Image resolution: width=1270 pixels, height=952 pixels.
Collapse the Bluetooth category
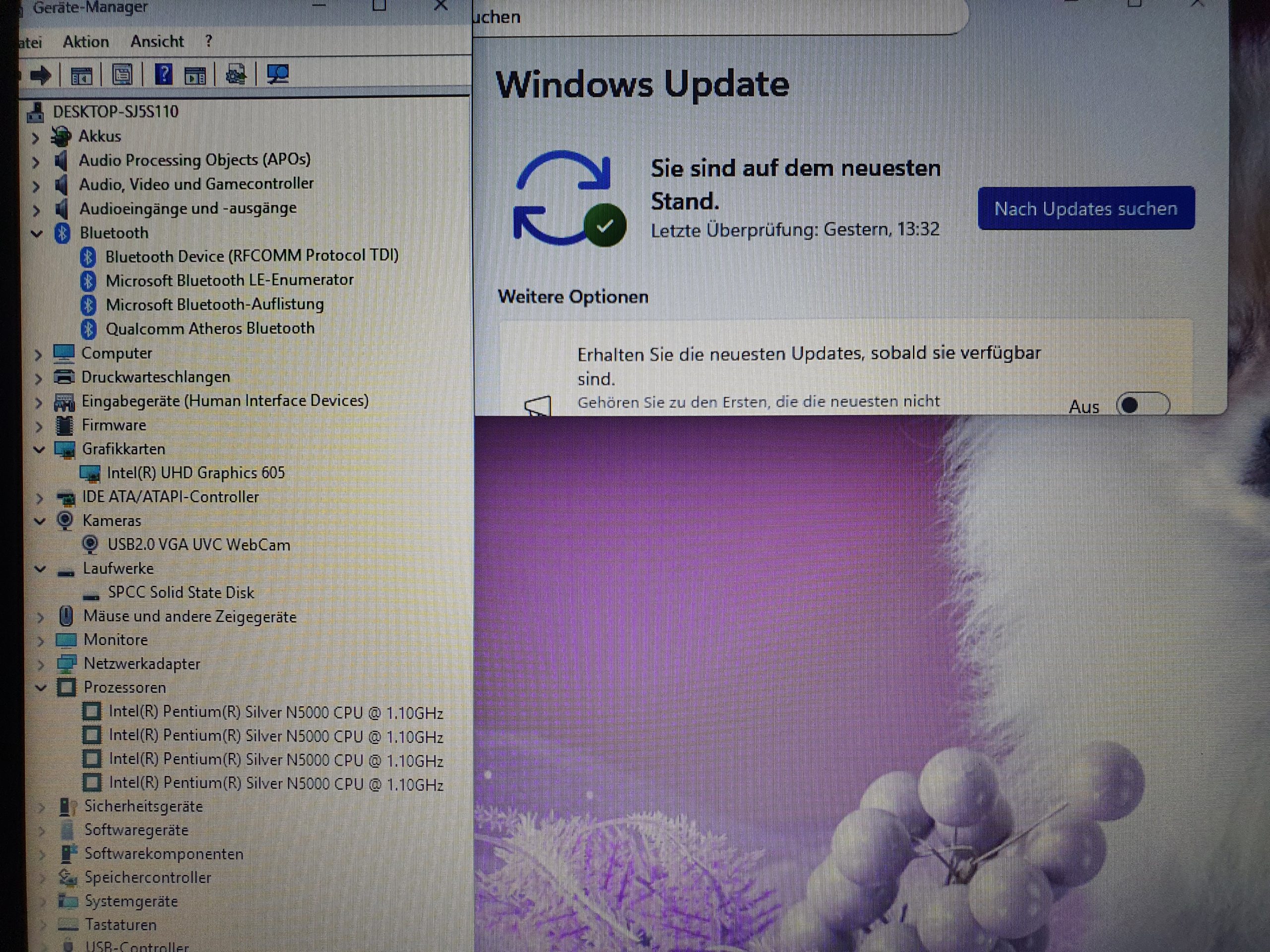click(37, 234)
